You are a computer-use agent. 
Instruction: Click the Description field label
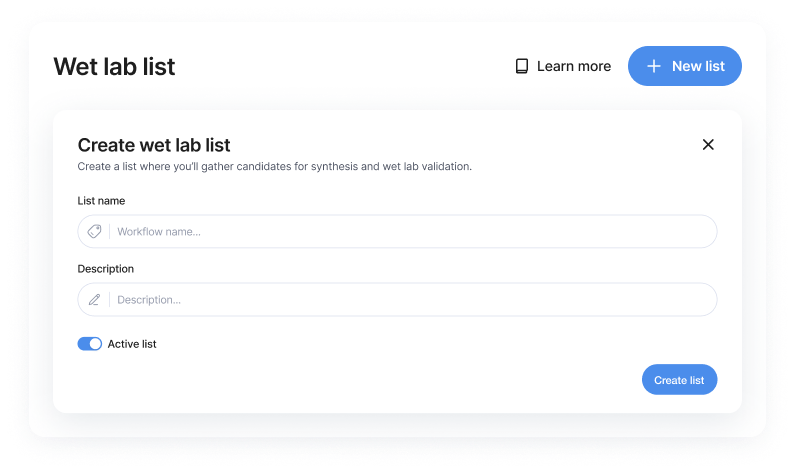(105, 269)
